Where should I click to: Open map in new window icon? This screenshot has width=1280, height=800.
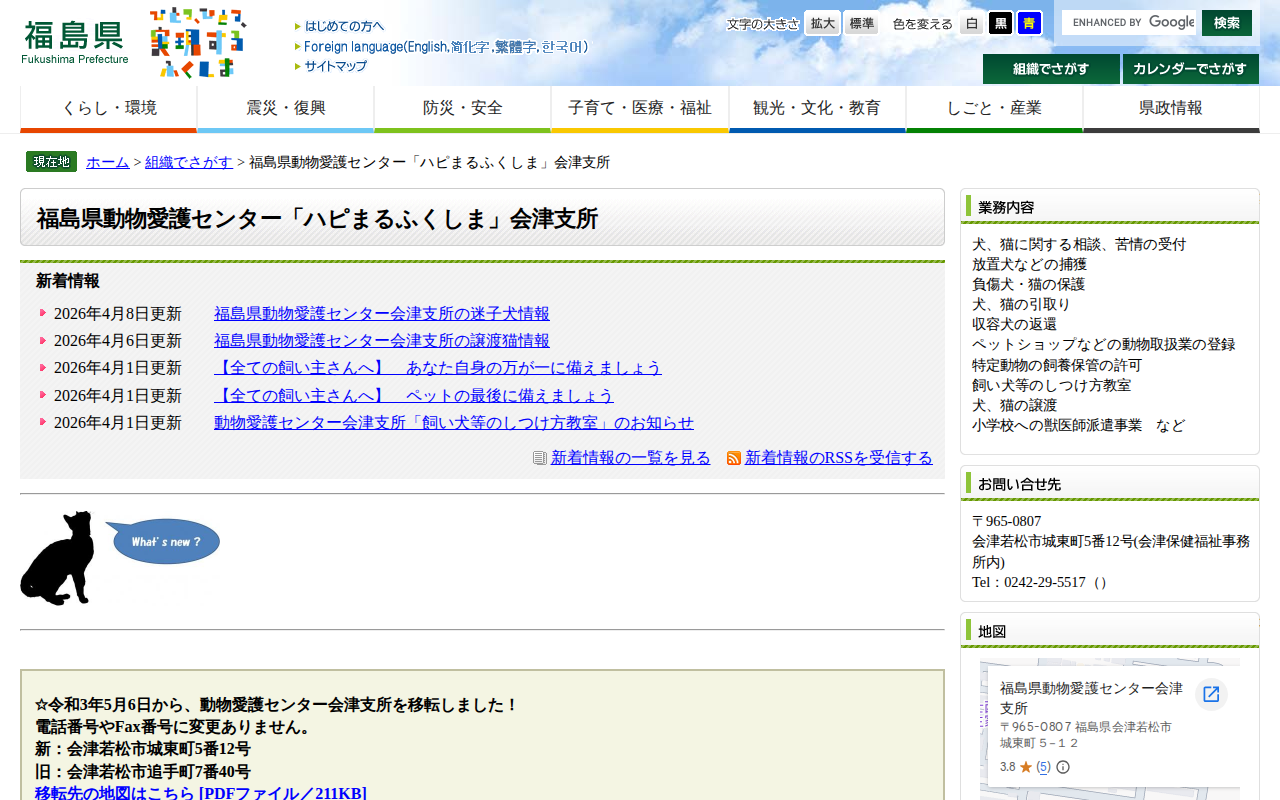point(1211,694)
